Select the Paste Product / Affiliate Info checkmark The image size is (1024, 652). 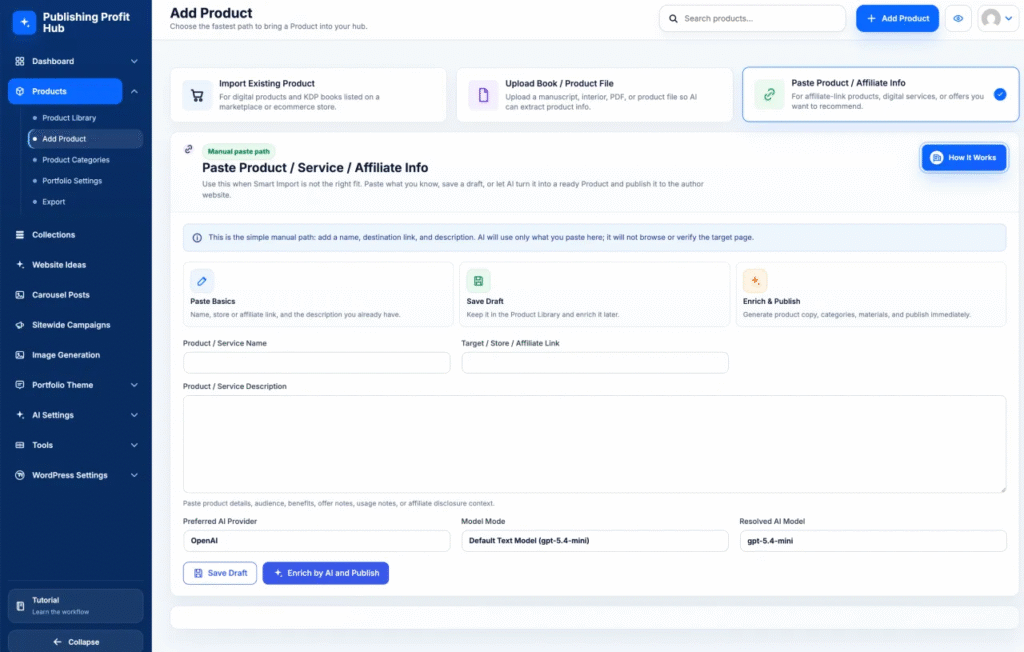[1000, 95]
